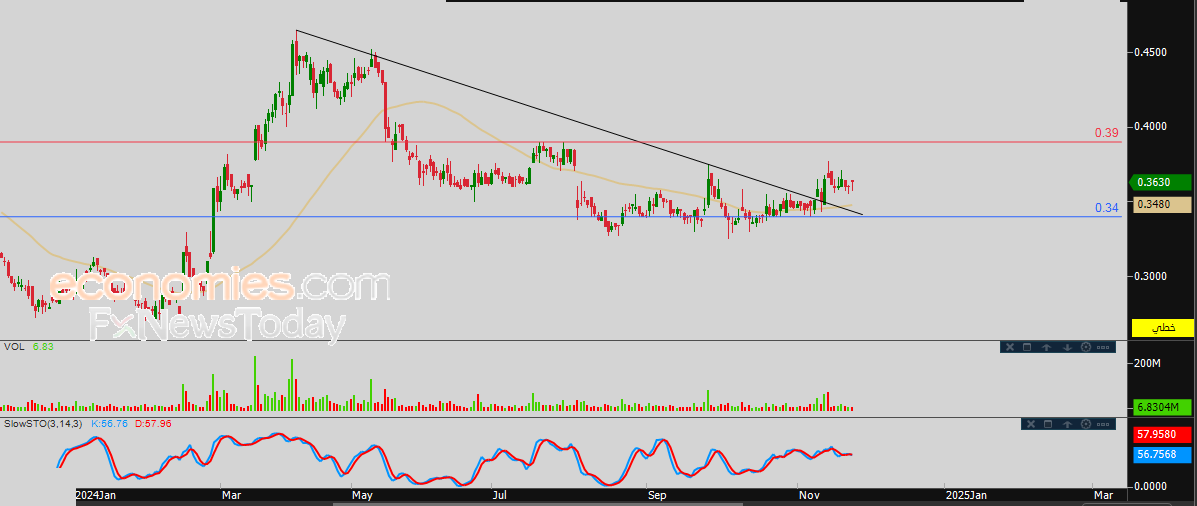Maximize the SlowSTO indicator panel
The width and height of the screenshot is (1197, 506).
(1047, 424)
